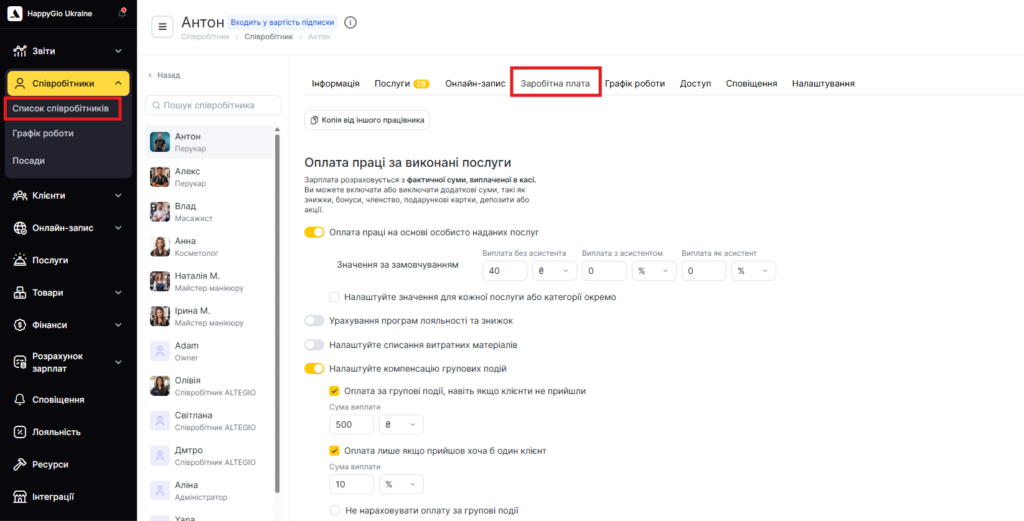Disable payment based on personally provided services

coord(315,232)
